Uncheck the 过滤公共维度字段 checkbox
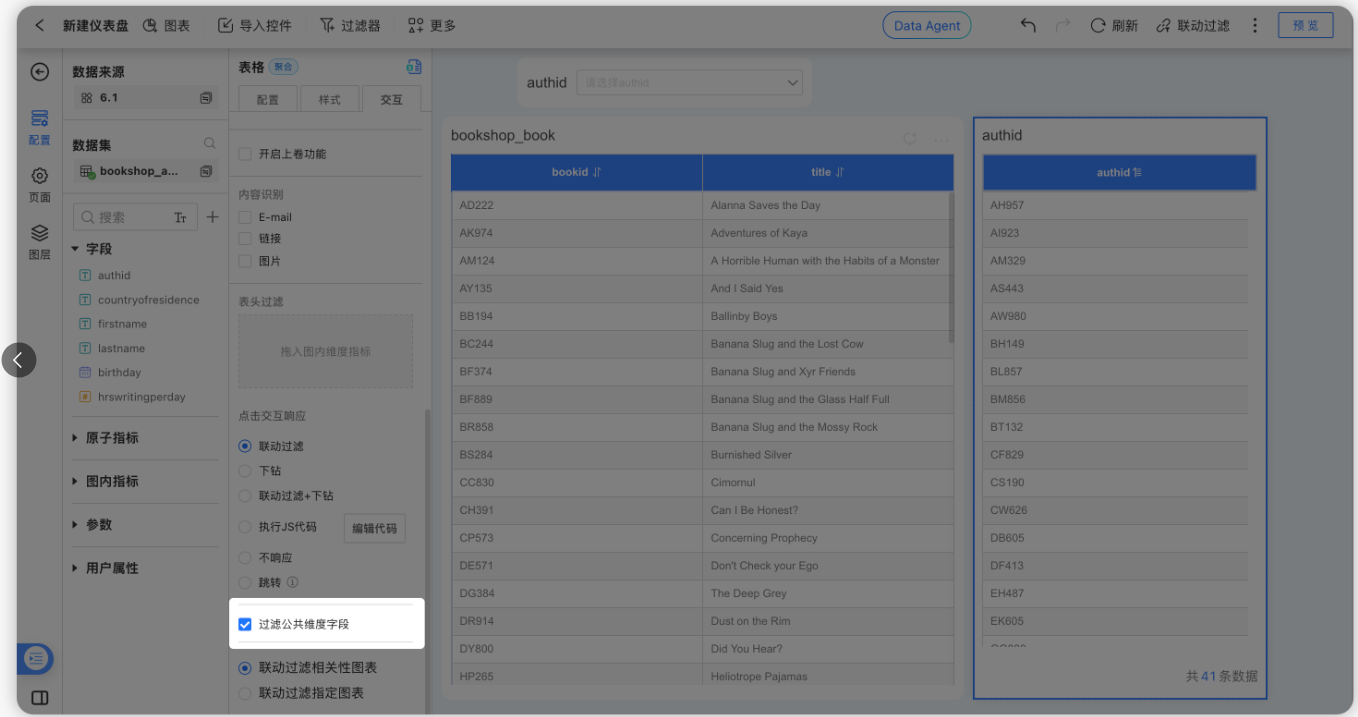The image size is (1358, 717). pyautogui.click(x=245, y=624)
